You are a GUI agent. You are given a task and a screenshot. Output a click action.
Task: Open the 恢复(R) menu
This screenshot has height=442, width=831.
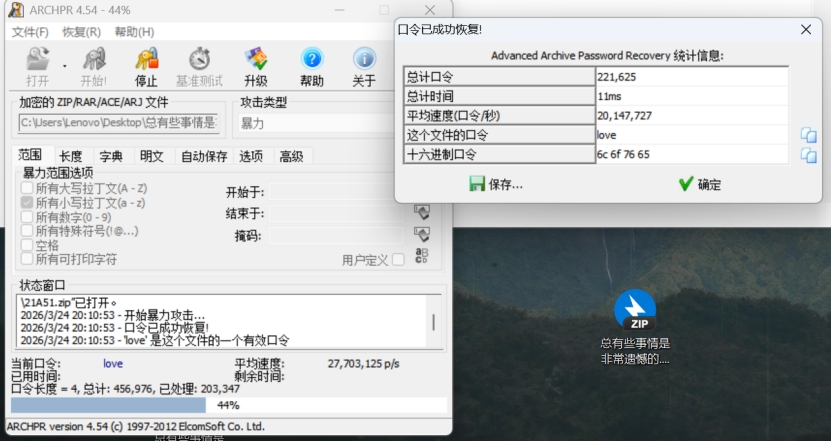82,32
